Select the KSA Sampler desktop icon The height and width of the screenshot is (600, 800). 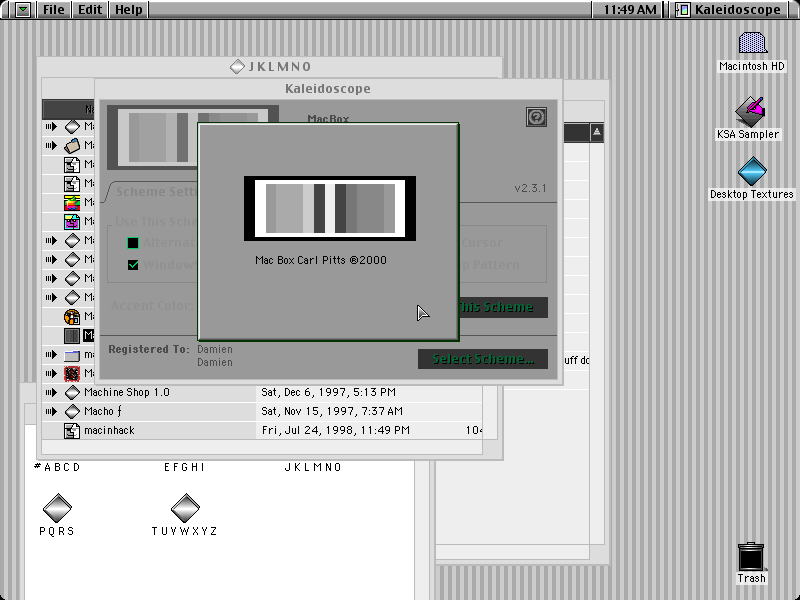click(749, 111)
